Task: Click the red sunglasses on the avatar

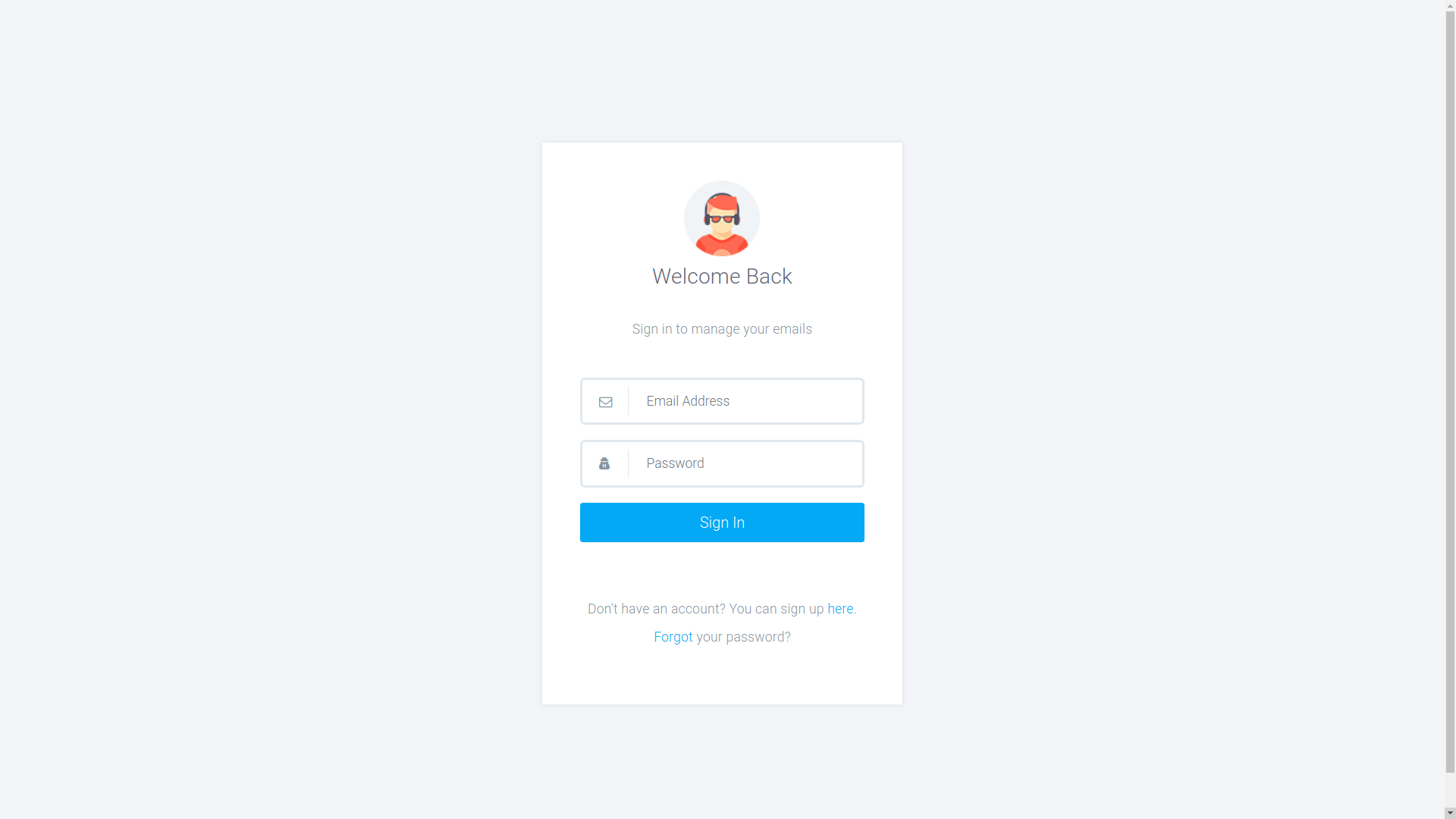Action: (x=722, y=219)
